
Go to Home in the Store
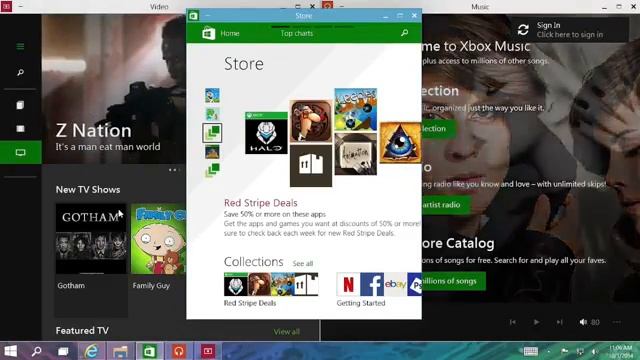pyautogui.click(x=230, y=33)
